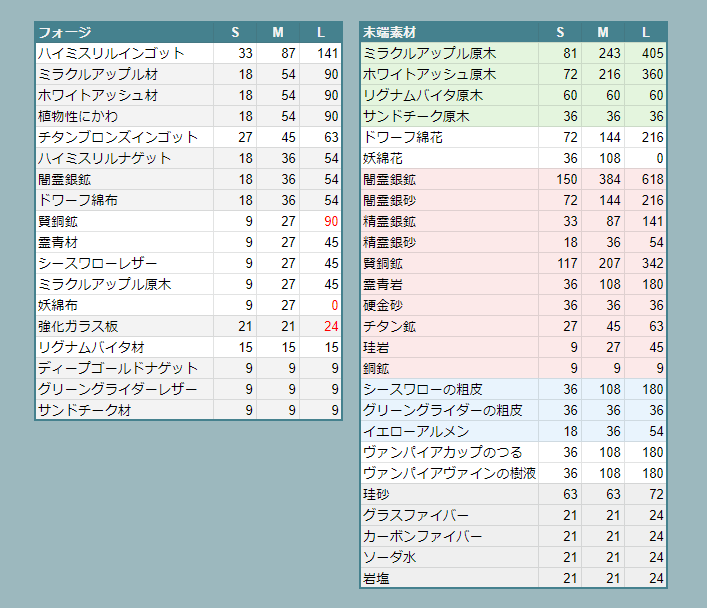707x608 pixels.
Task: Click the チタン鉱 cell
Action: click(x=450, y=326)
